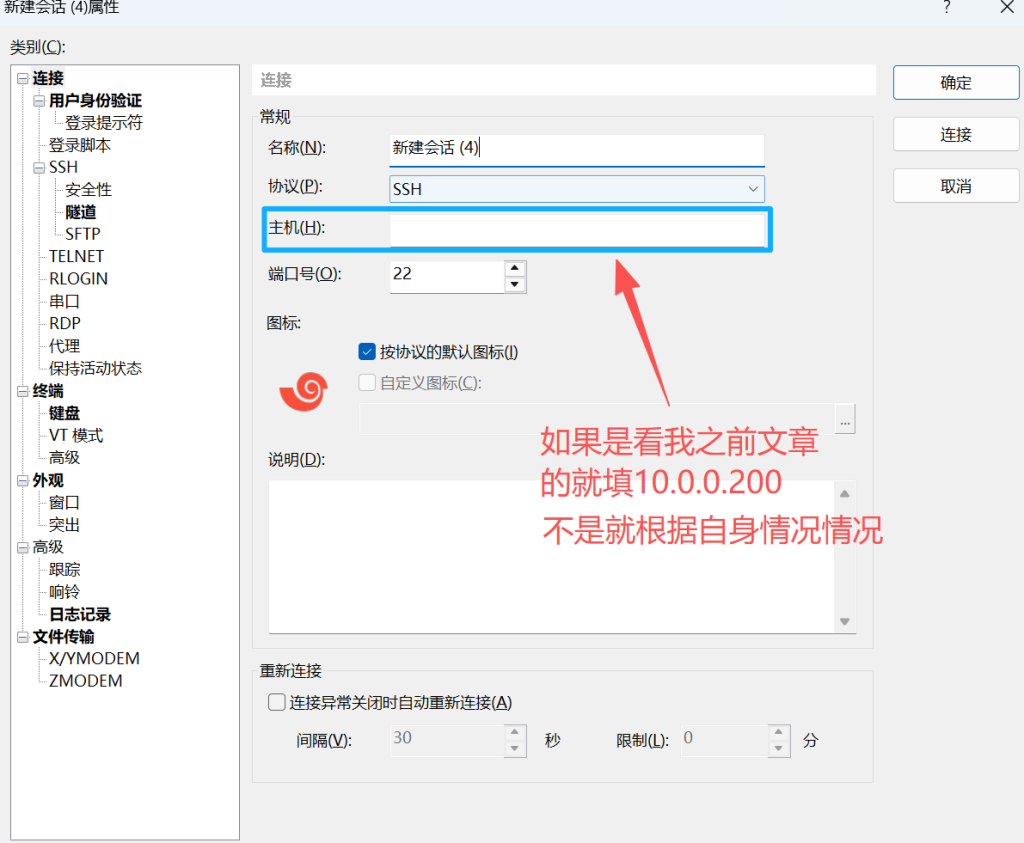Select 代理 proxy in category tree
The width and height of the screenshot is (1024, 843).
65,346
